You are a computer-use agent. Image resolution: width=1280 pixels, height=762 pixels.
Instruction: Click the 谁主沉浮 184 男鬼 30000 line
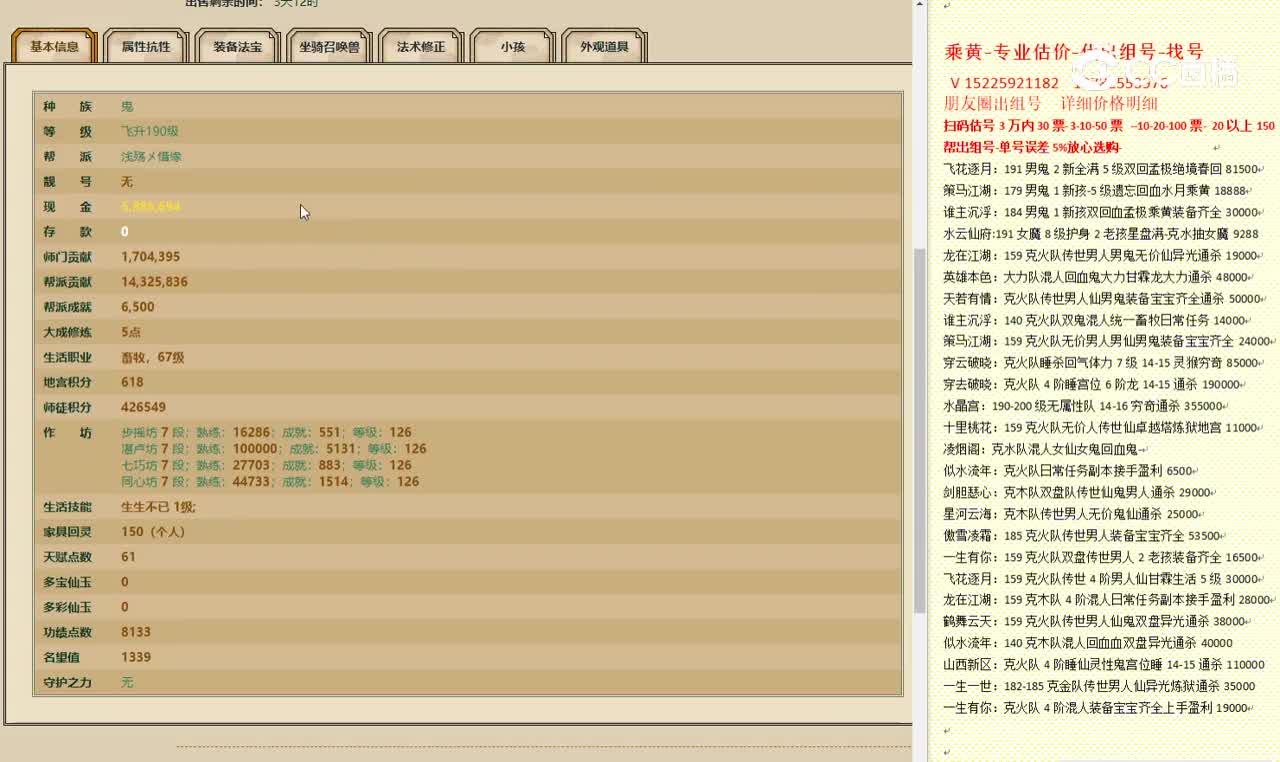pos(1103,212)
